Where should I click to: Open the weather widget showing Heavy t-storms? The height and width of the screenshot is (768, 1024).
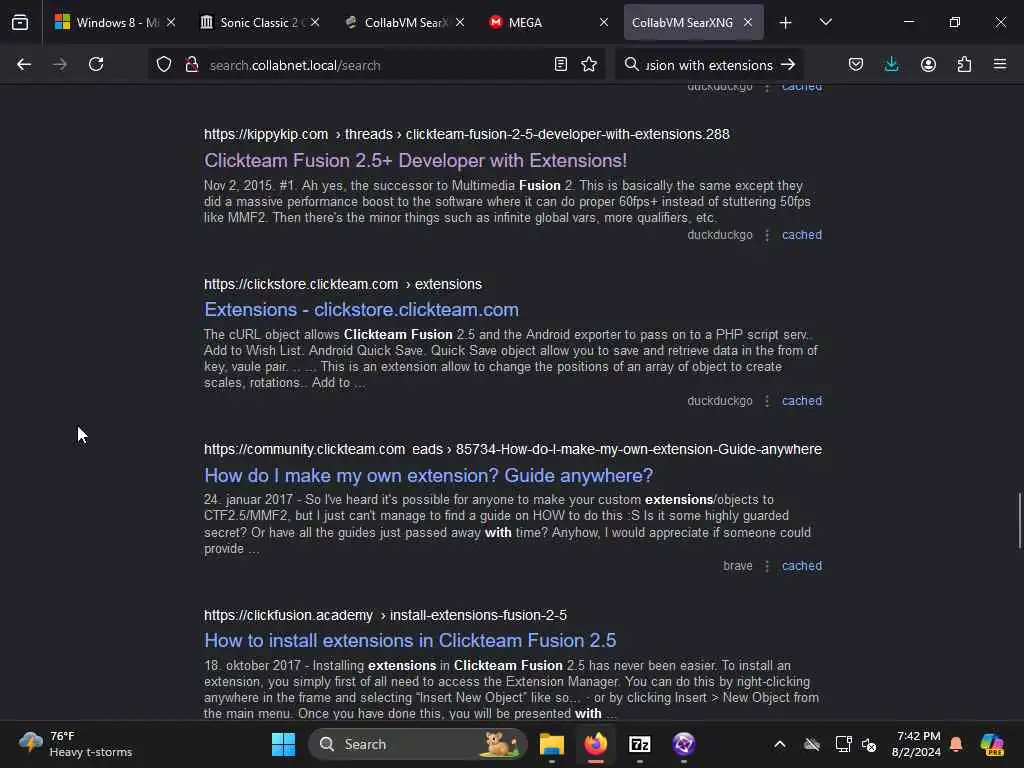point(76,744)
